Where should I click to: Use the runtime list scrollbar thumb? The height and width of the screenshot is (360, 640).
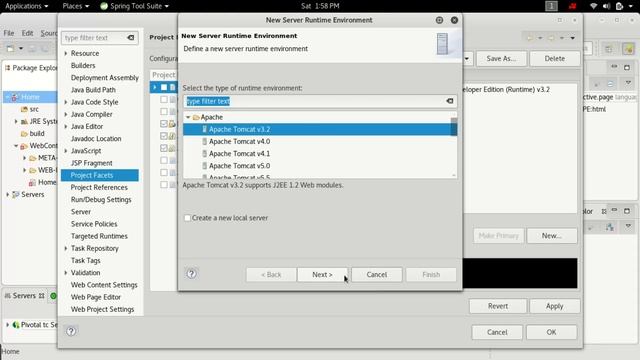click(x=453, y=127)
